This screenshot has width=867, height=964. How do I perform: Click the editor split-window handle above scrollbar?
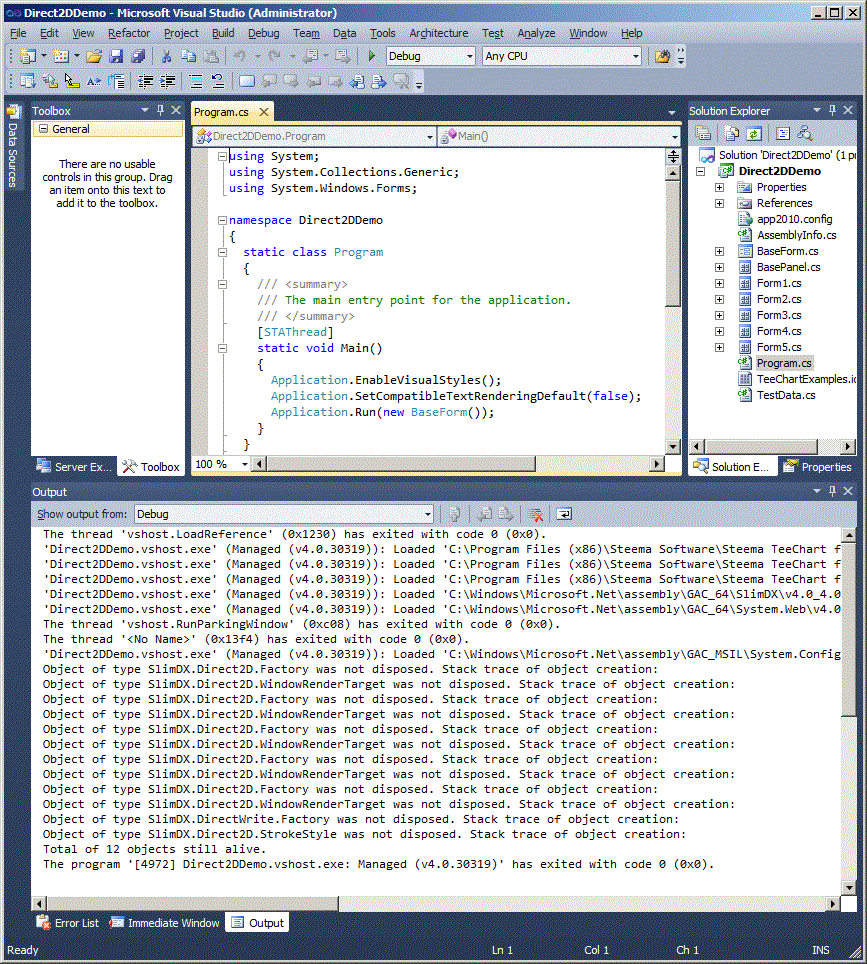(x=673, y=157)
